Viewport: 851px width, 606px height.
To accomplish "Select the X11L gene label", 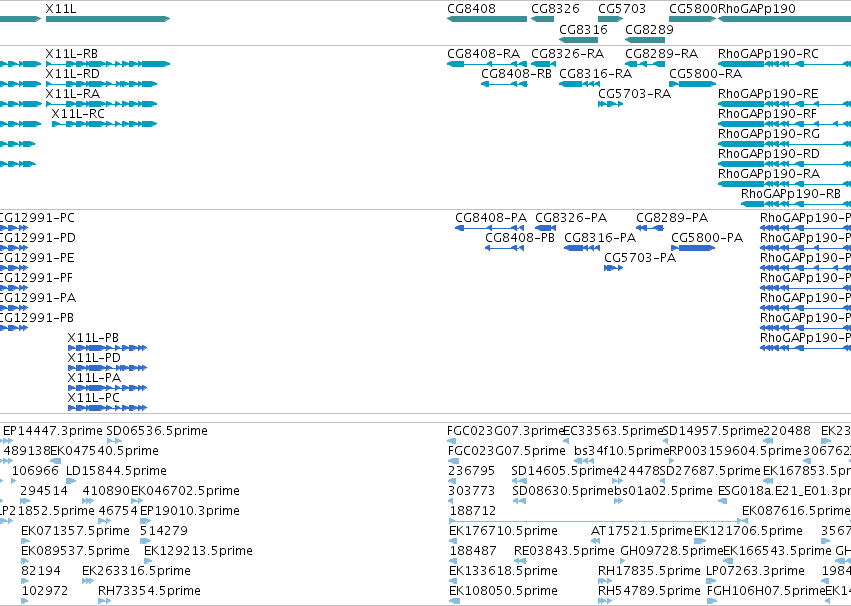I will pos(61,9).
